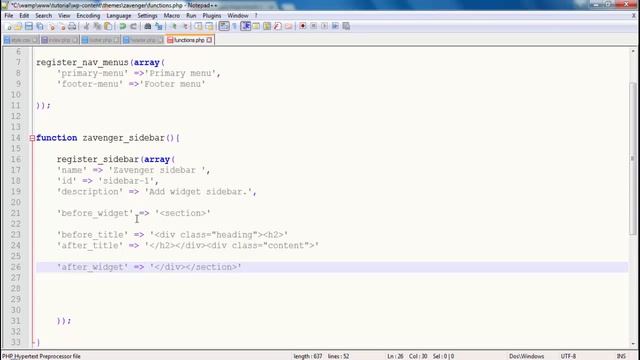Open the Search menu
The image size is (640, 360).
(x=43, y=16)
